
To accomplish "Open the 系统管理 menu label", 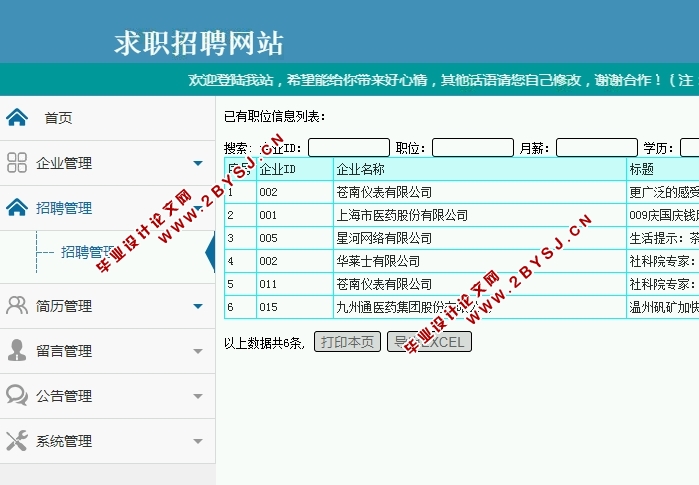I will point(64,441).
